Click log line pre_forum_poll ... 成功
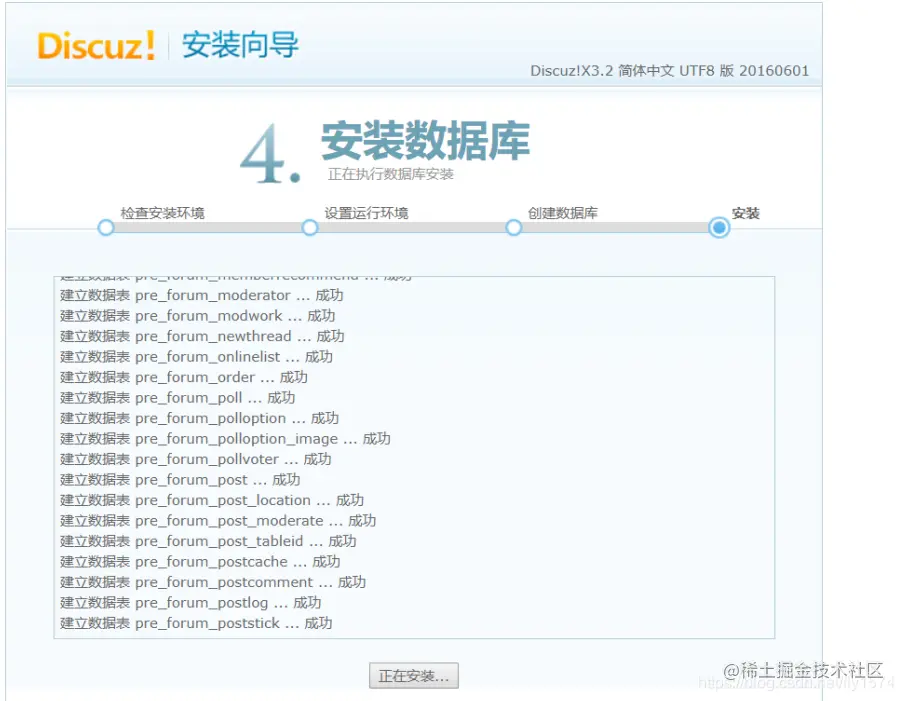The width and height of the screenshot is (904, 701). [x=178, y=398]
